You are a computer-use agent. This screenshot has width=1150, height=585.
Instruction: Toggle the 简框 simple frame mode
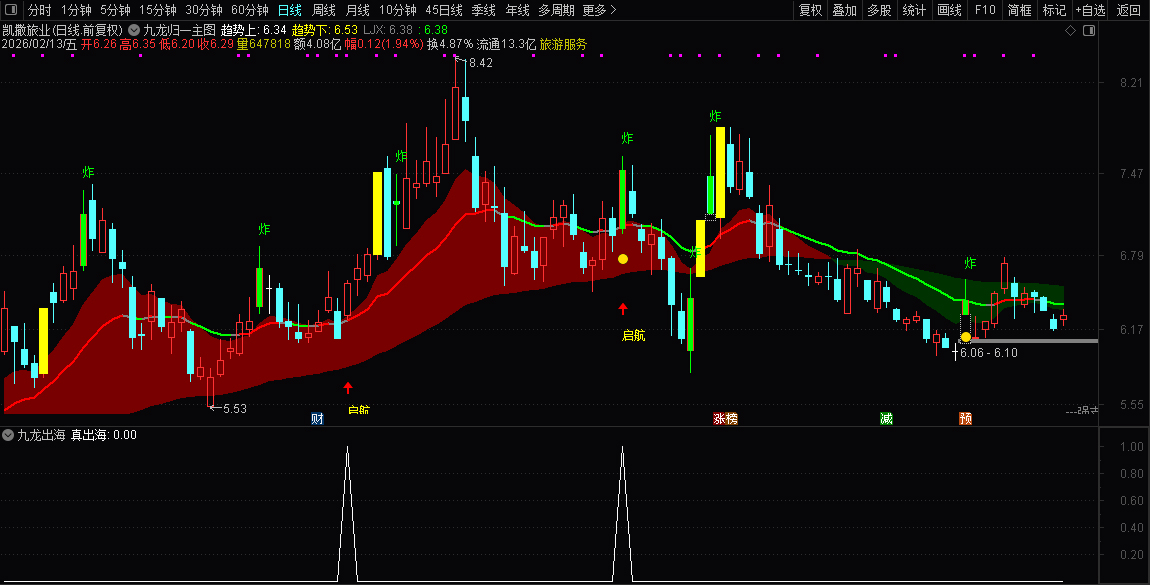pyautogui.click(x=1019, y=10)
